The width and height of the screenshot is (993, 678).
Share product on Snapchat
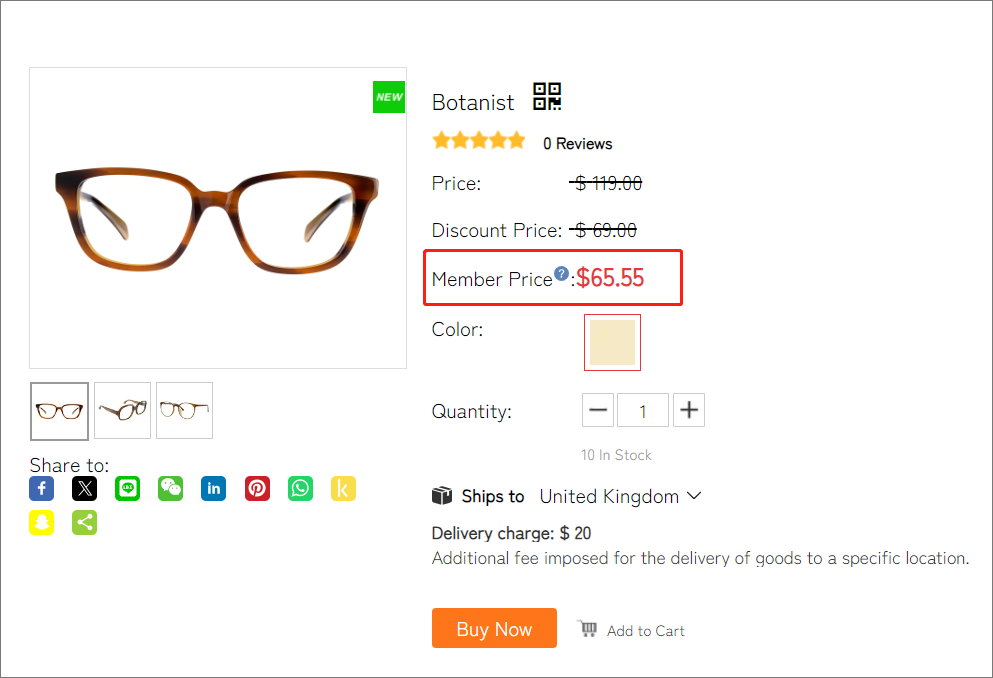[42, 523]
